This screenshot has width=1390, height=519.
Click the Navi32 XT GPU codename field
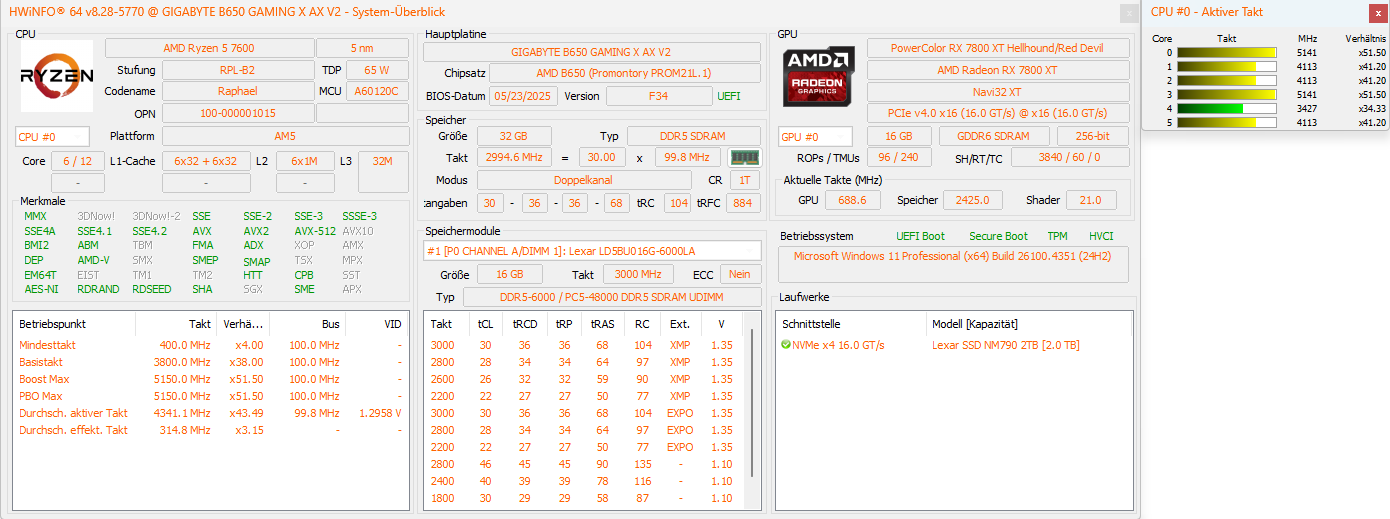996,91
